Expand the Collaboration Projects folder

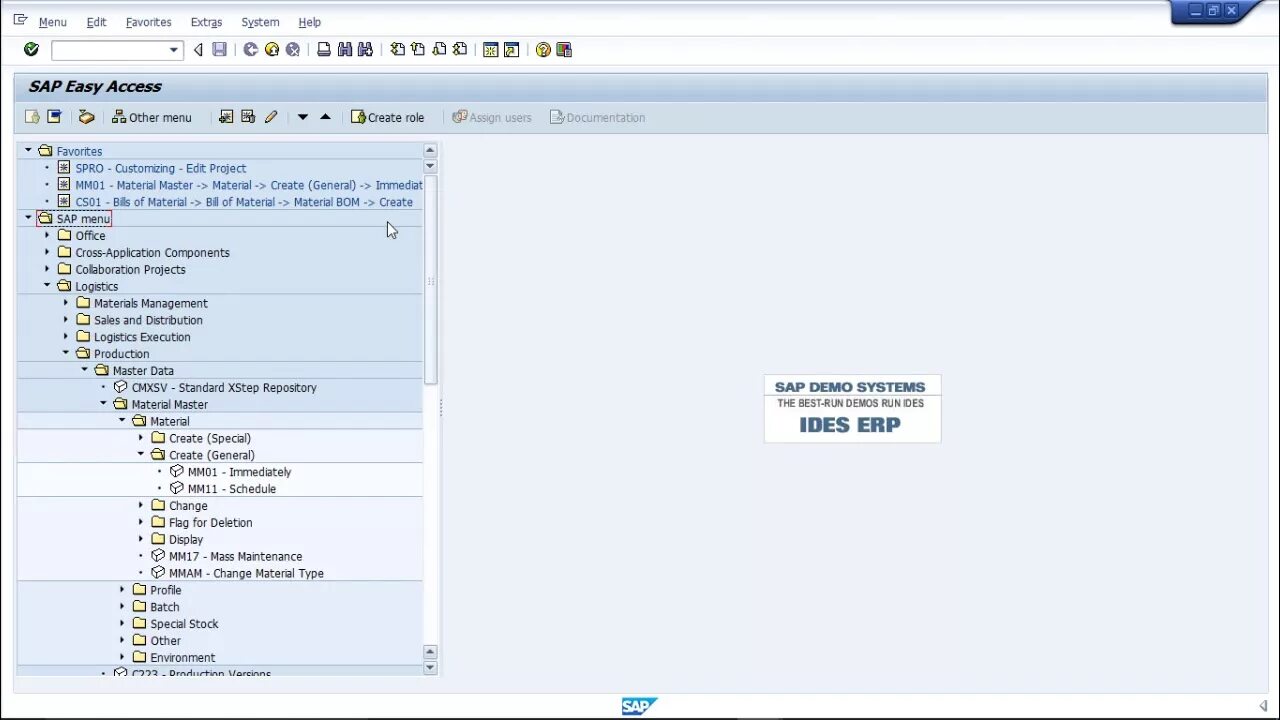pyautogui.click(x=47, y=269)
